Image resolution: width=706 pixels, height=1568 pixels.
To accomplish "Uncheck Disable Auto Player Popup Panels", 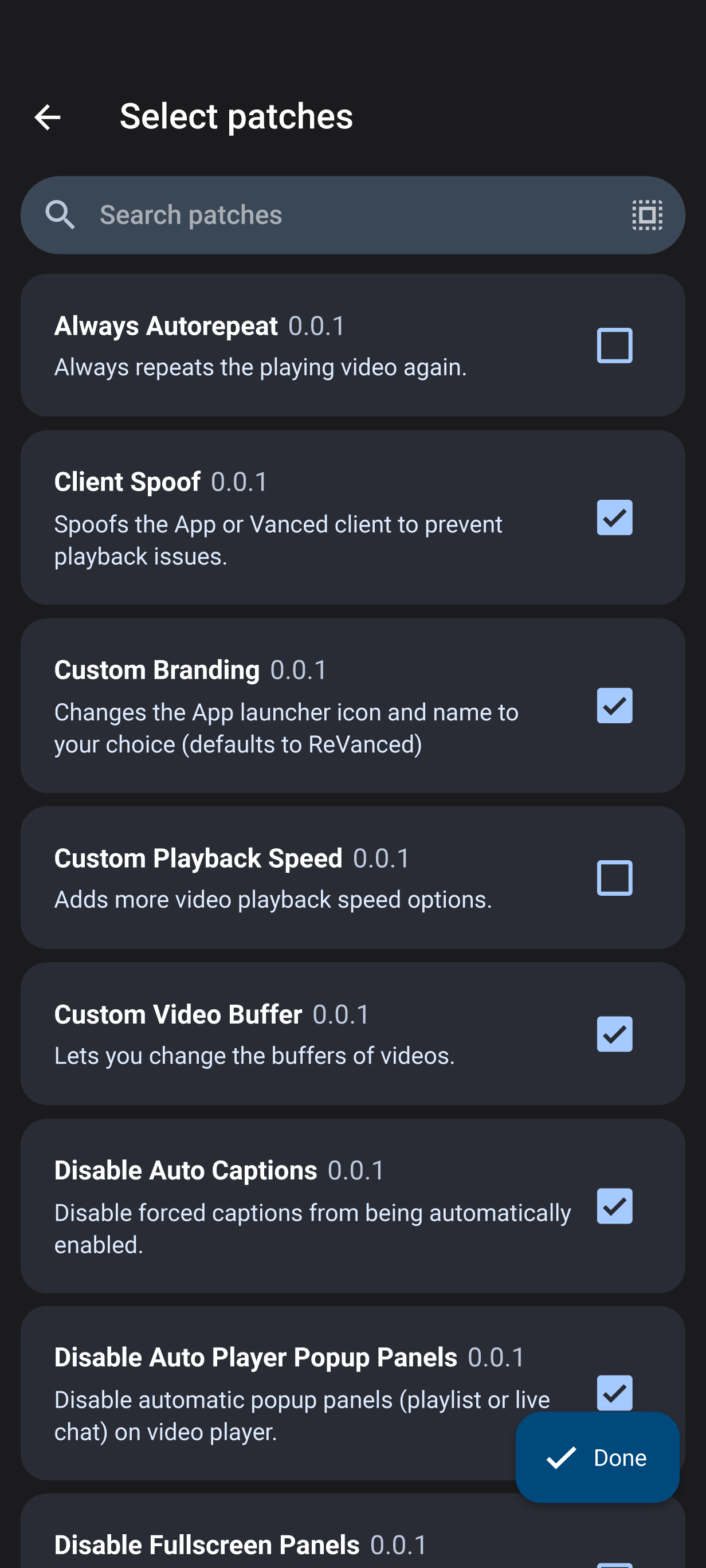I will click(614, 1392).
